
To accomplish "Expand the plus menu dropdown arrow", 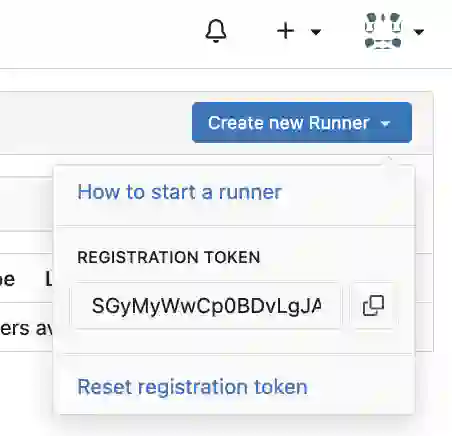I will [315, 32].
